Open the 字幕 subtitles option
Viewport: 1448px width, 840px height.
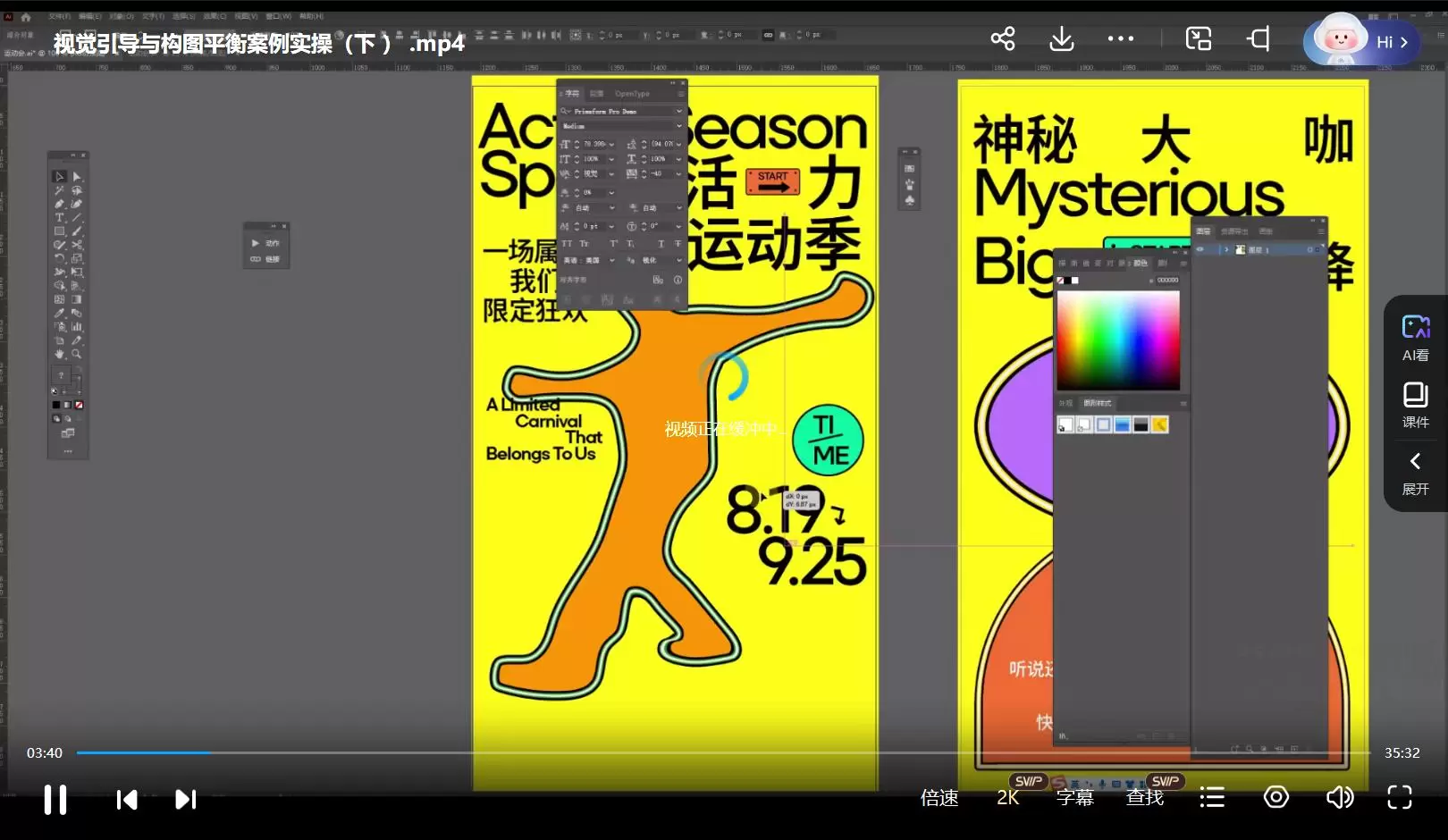tap(1075, 797)
